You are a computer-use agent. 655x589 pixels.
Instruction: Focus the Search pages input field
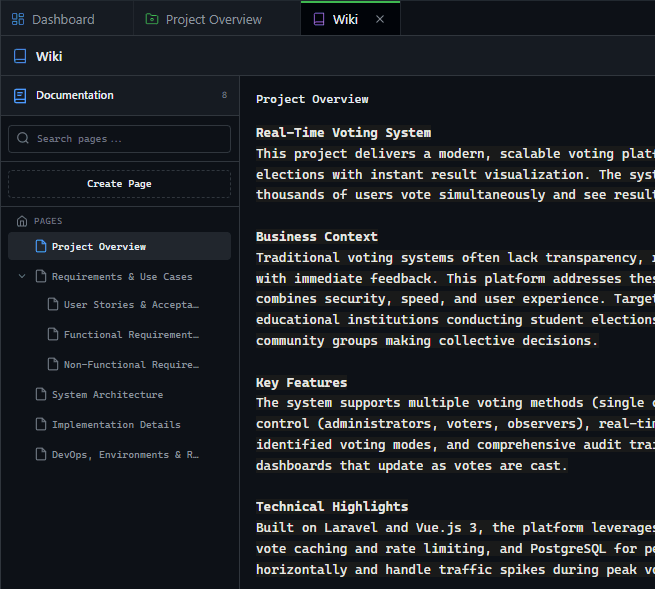[x=130, y=139]
